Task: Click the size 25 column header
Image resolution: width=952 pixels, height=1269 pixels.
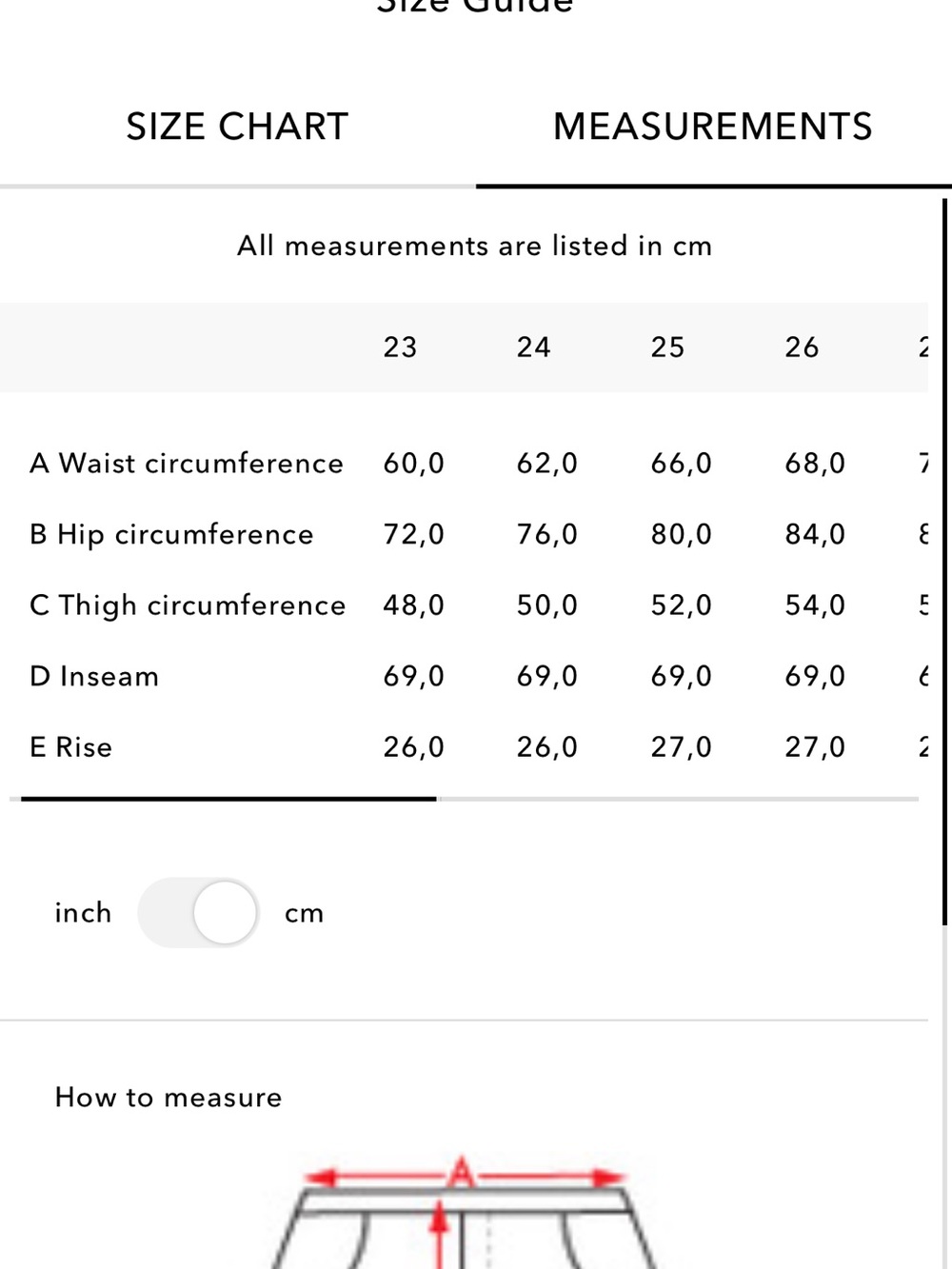Action: click(x=667, y=347)
